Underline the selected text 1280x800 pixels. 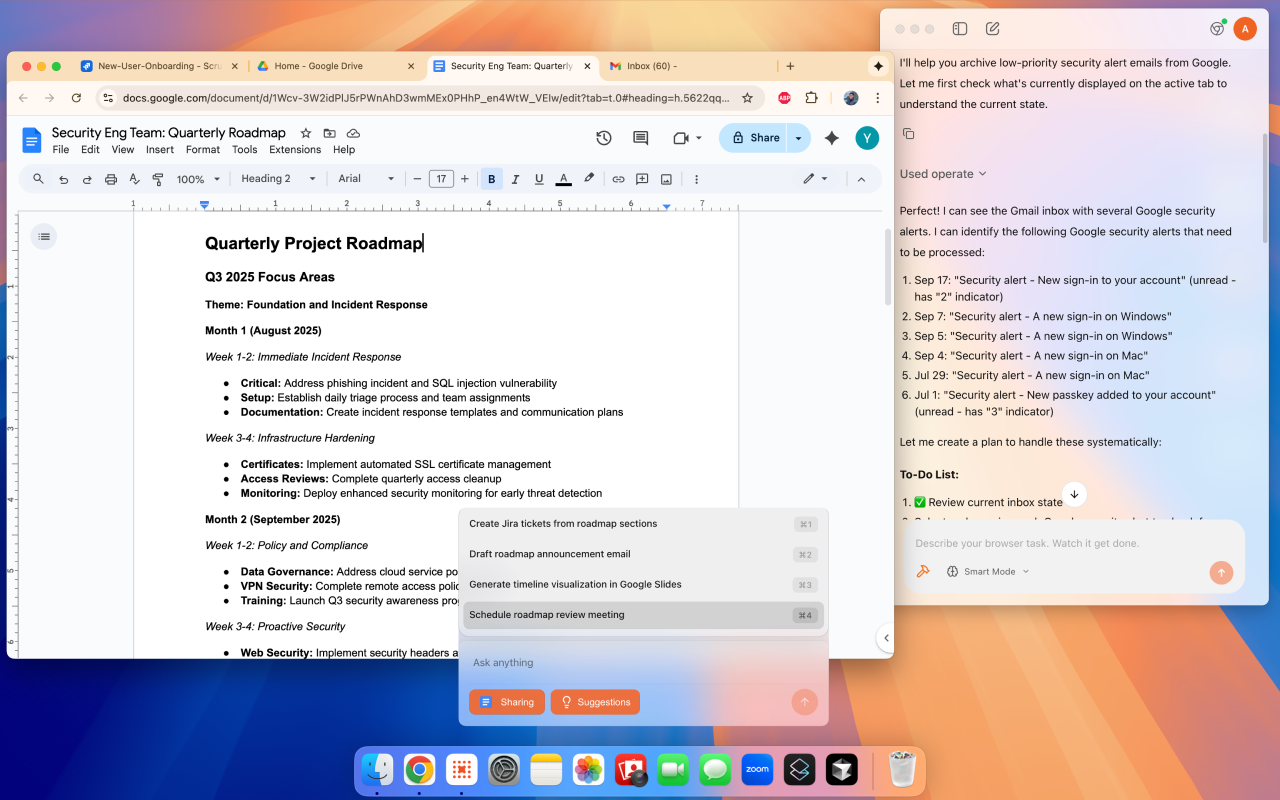coord(539,179)
